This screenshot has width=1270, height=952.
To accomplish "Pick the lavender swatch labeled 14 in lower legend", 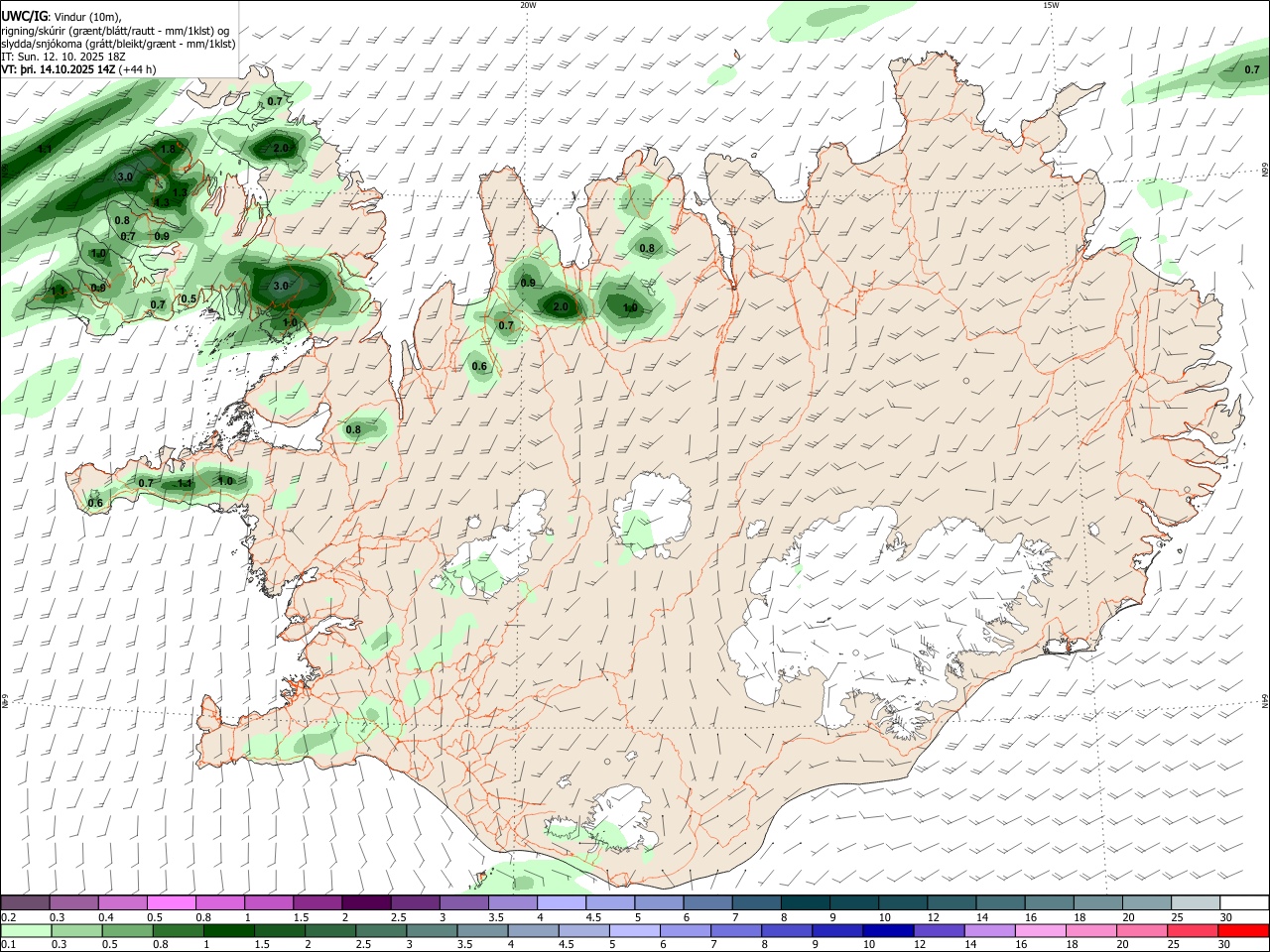I will 990,930.
